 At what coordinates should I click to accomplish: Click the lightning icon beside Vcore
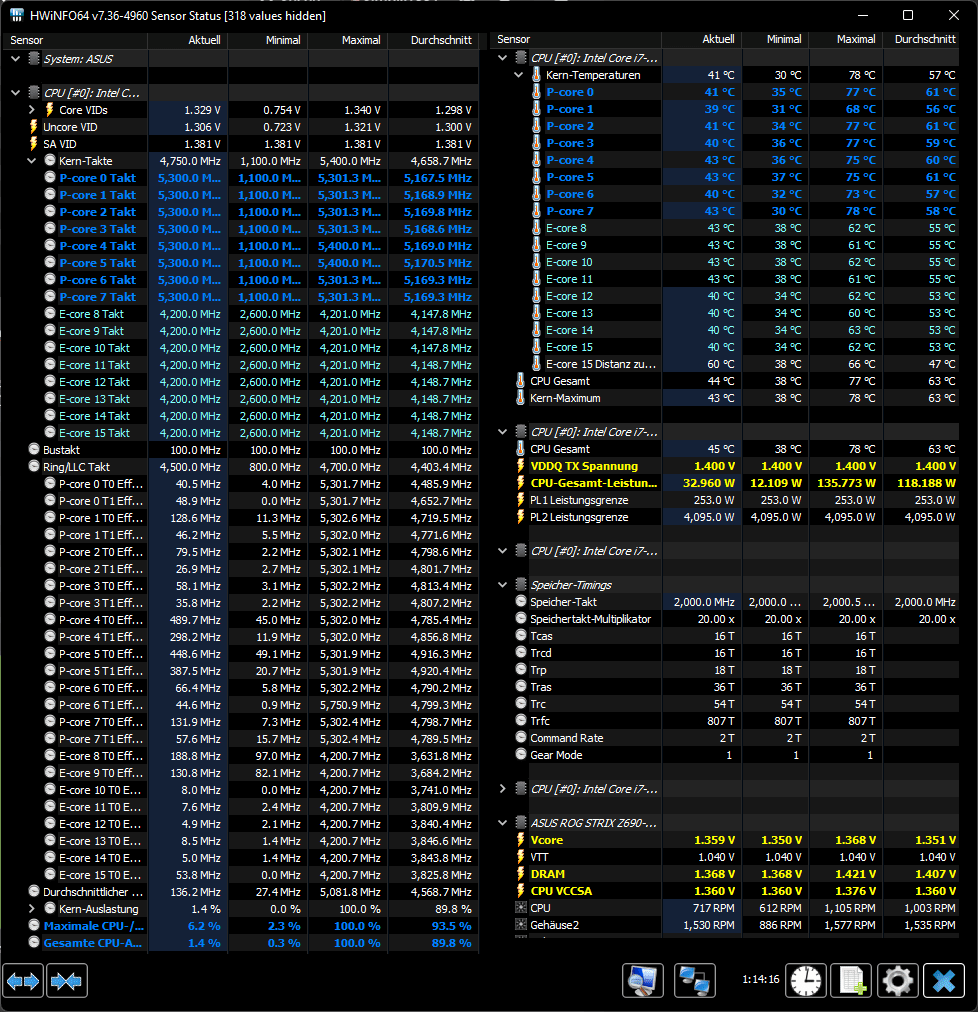tap(520, 840)
